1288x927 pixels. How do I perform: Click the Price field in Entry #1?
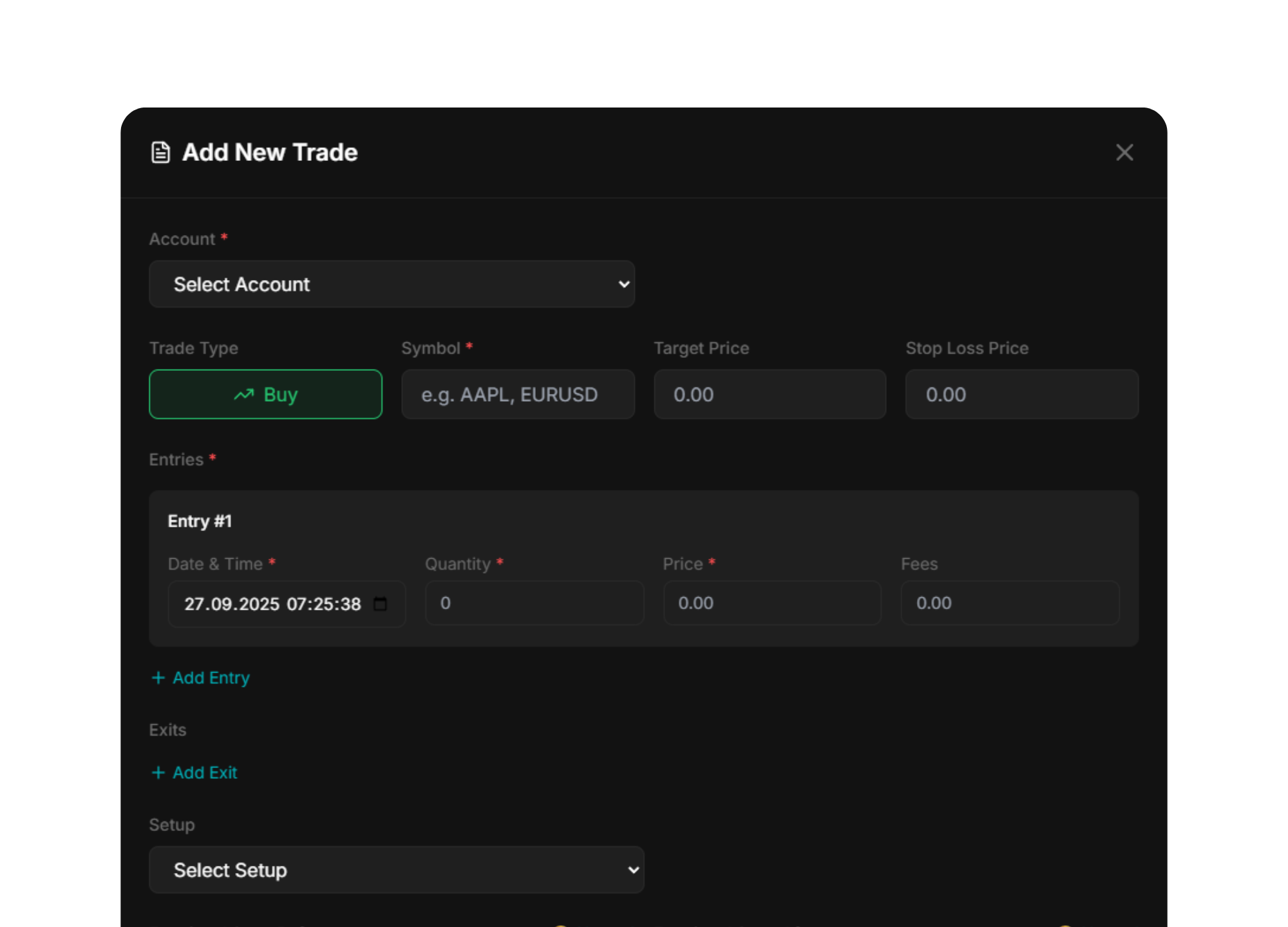[772, 603]
